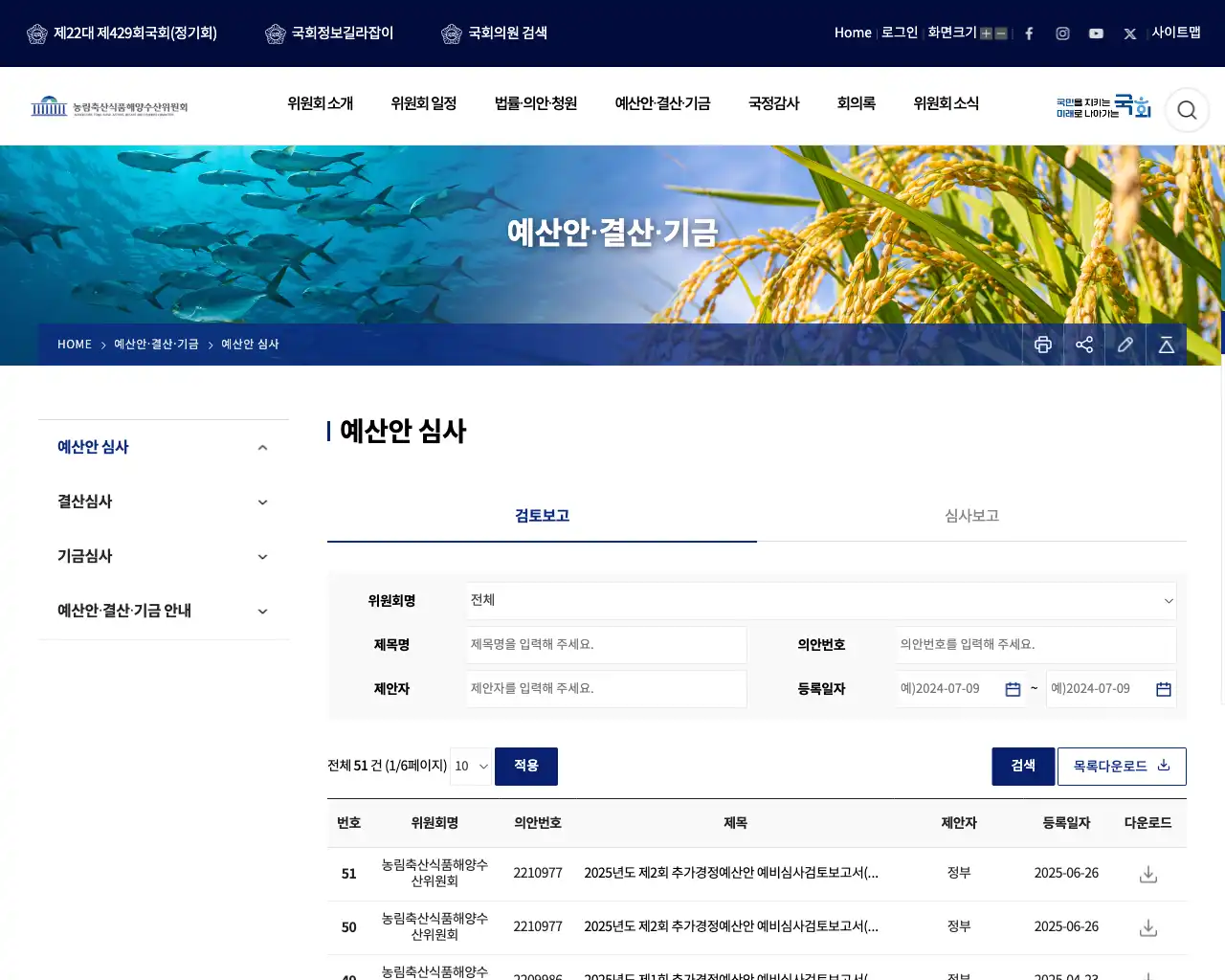Click the 검색 search button
1225x980 pixels.
pyautogui.click(x=1023, y=767)
